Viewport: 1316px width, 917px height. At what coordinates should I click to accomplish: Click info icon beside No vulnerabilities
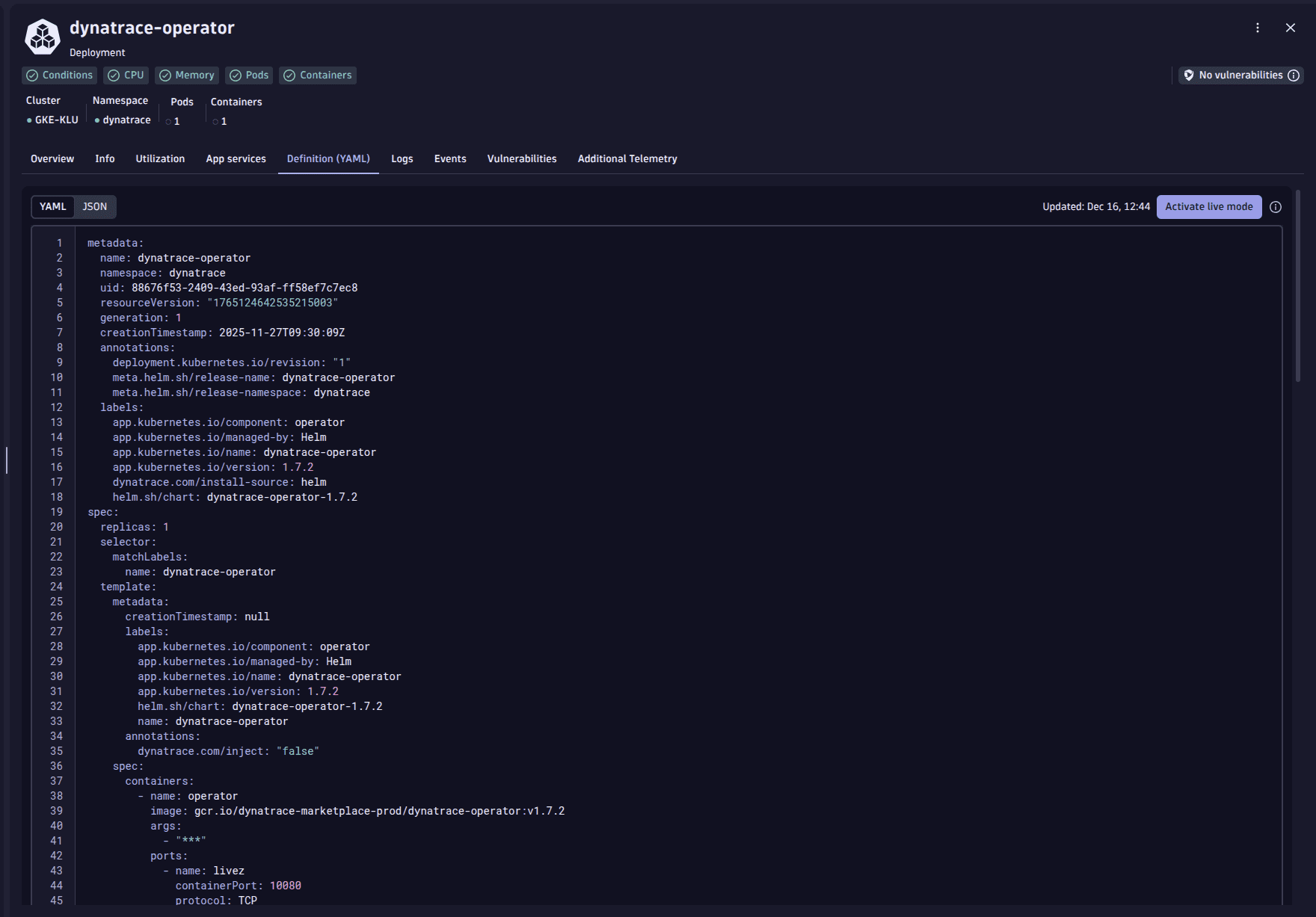click(1294, 75)
